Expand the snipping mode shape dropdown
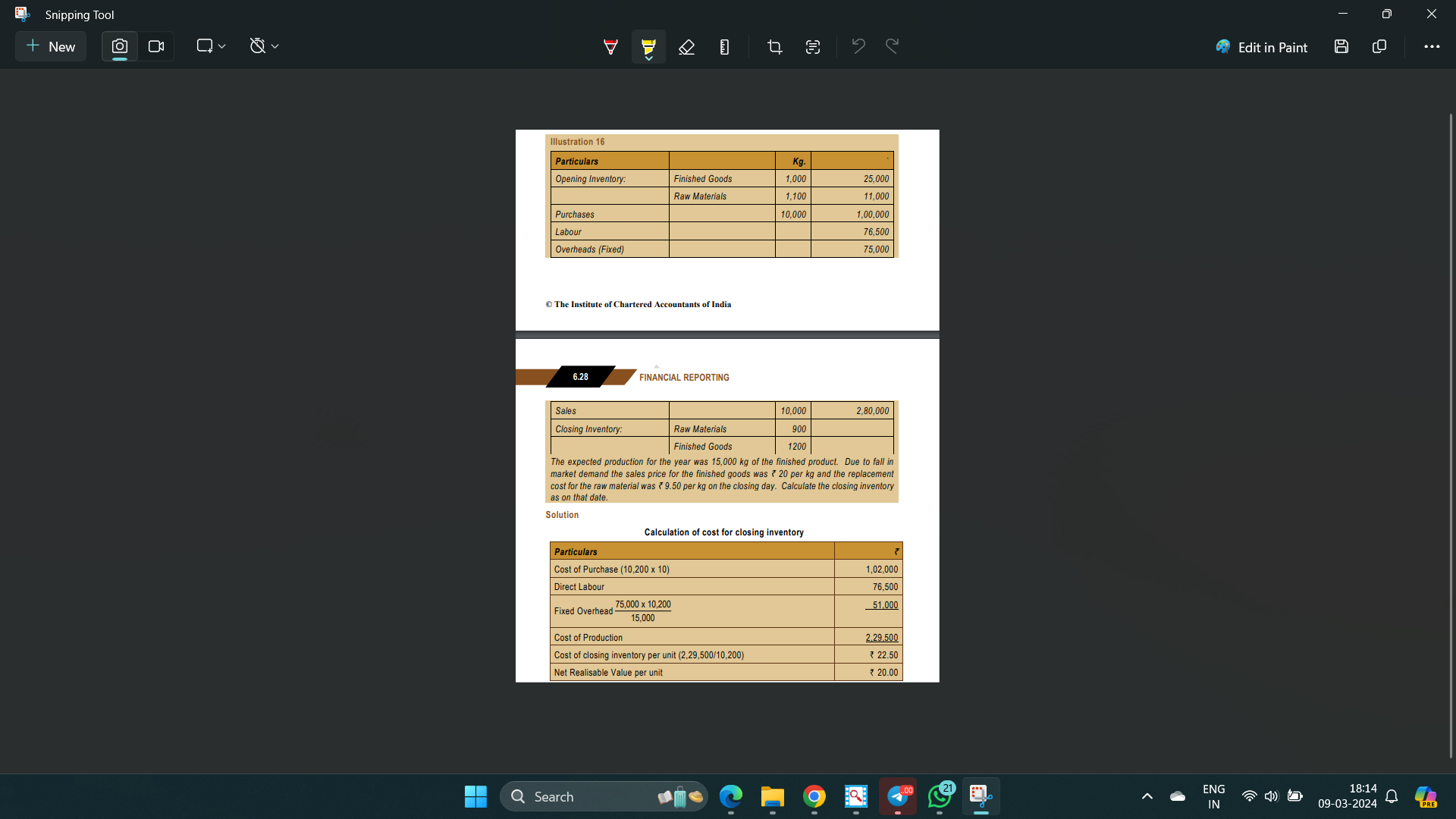Screen dimensions: 1456x819 click(211, 46)
